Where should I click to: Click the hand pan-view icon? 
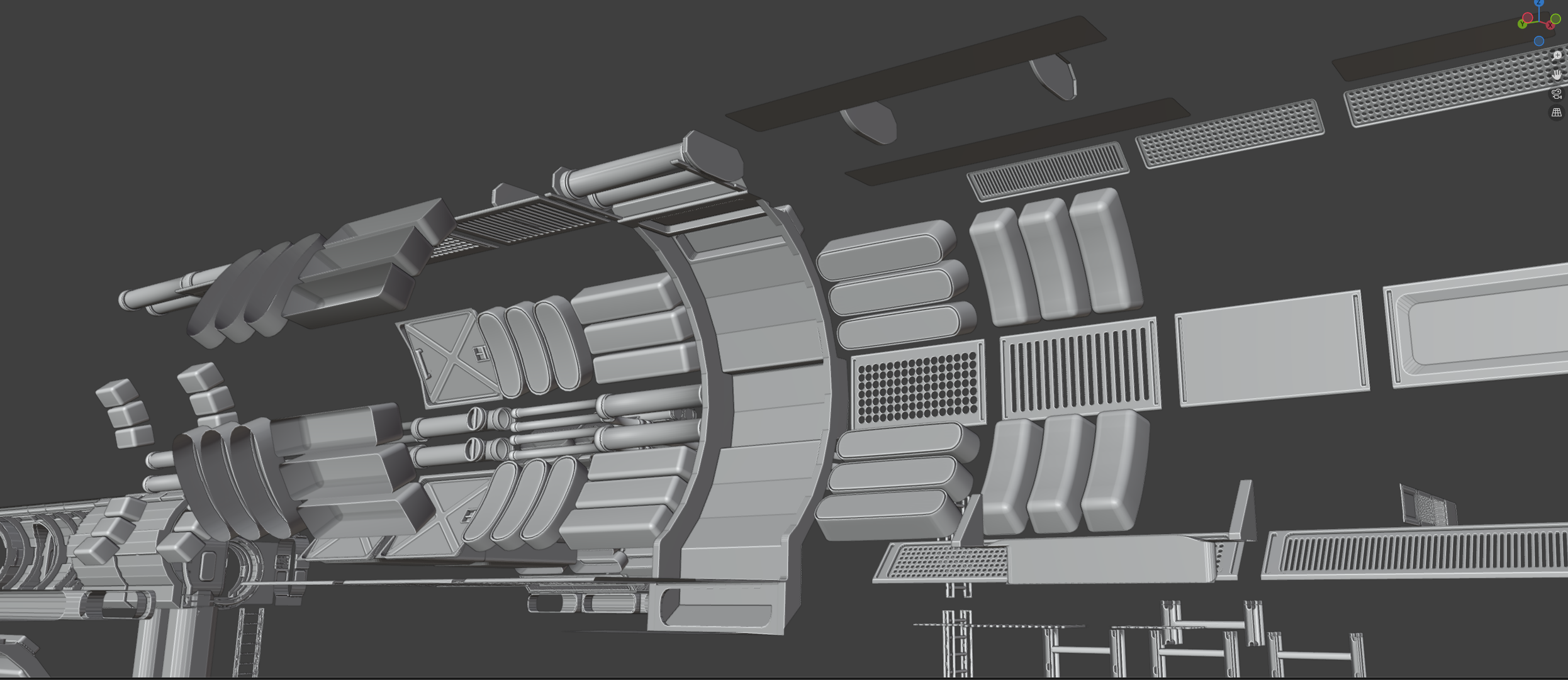coord(1557,74)
